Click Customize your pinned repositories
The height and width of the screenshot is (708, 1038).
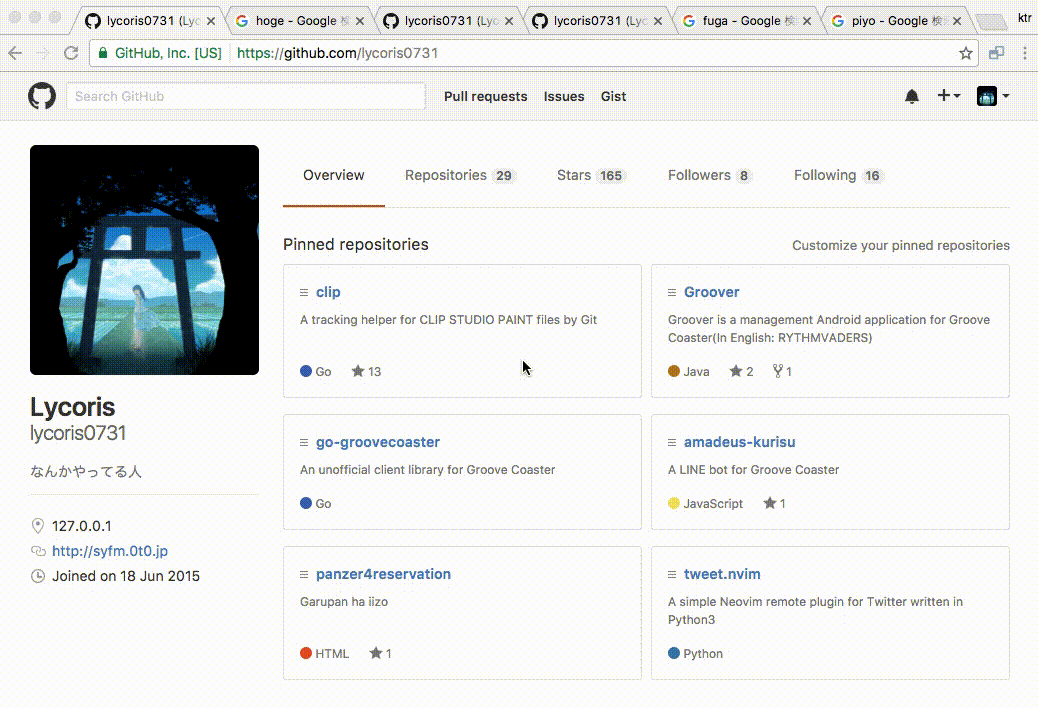901,245
